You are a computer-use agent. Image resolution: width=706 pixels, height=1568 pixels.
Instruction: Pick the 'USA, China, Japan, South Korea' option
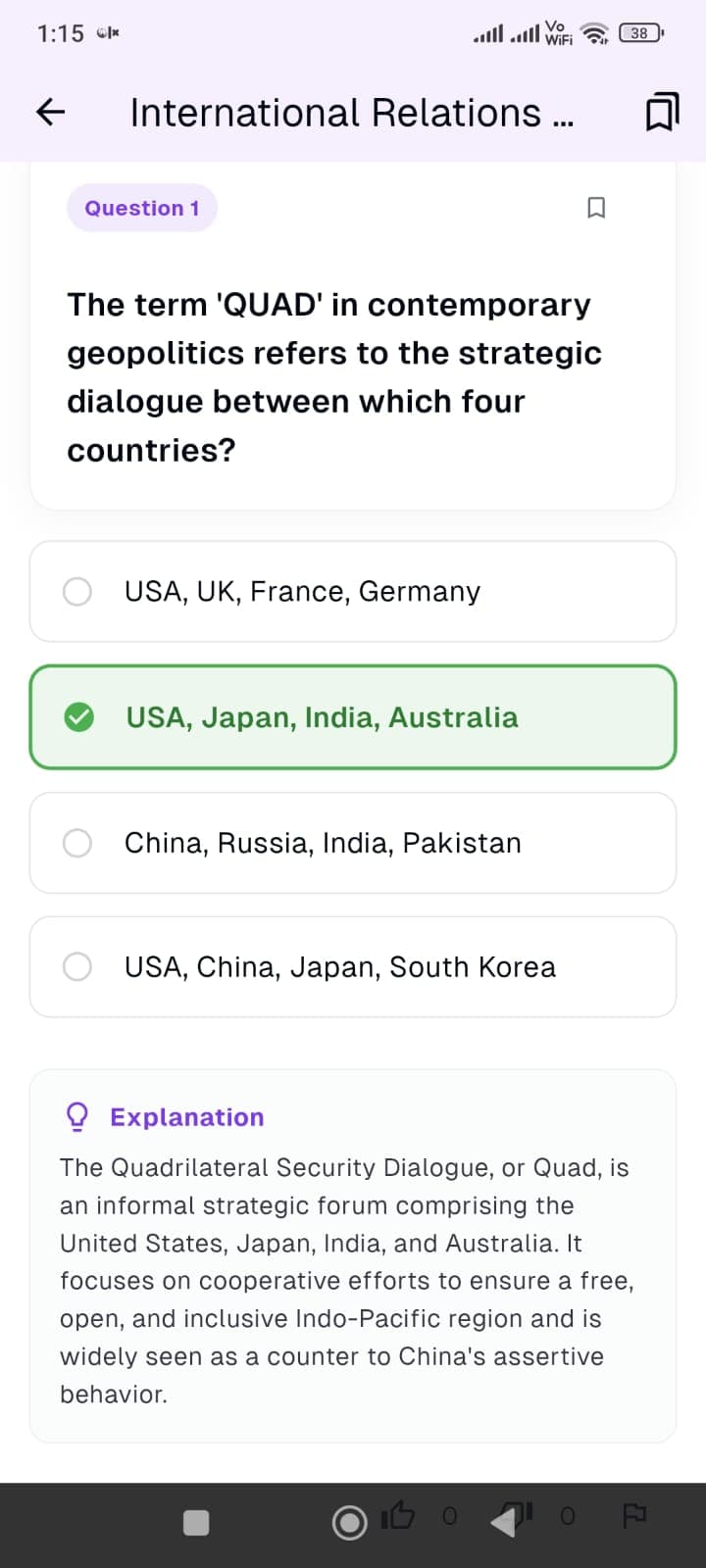click(x=353, y=966)
